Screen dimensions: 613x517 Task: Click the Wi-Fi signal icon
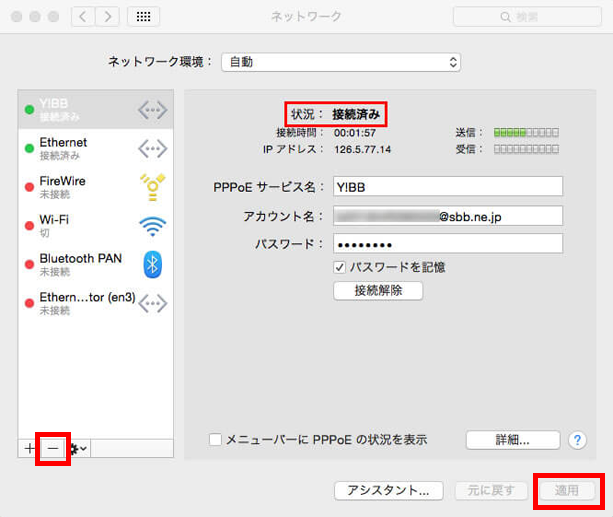tap(152, 226)
